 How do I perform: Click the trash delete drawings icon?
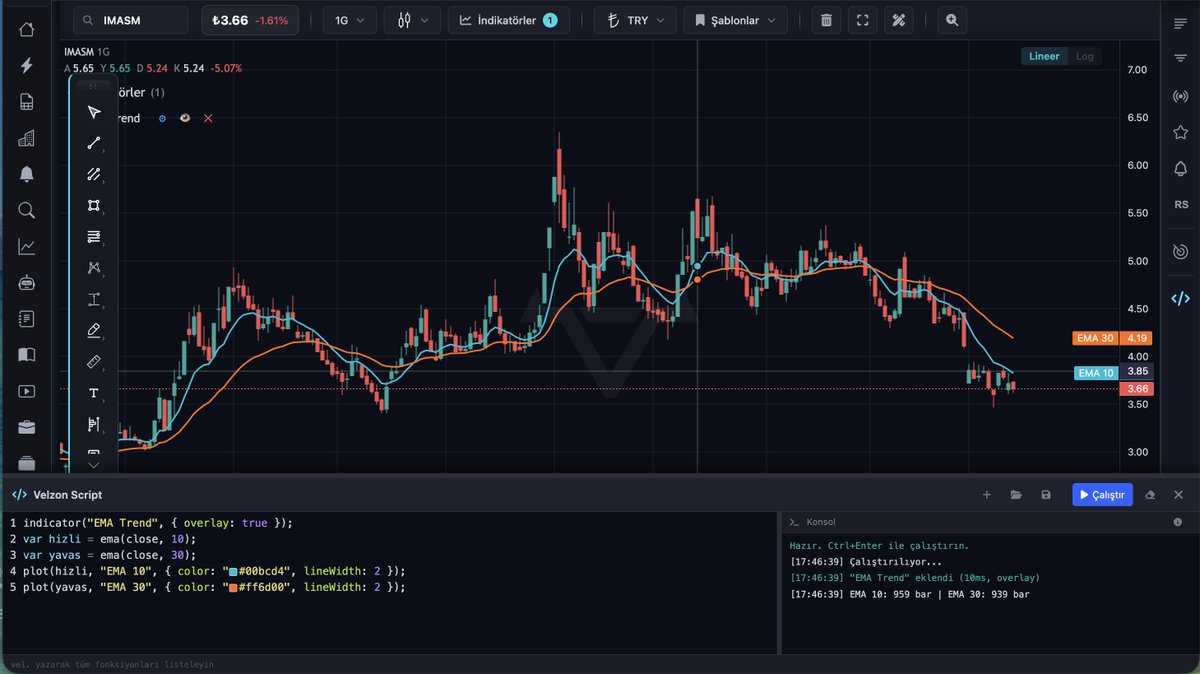[825, 20]
